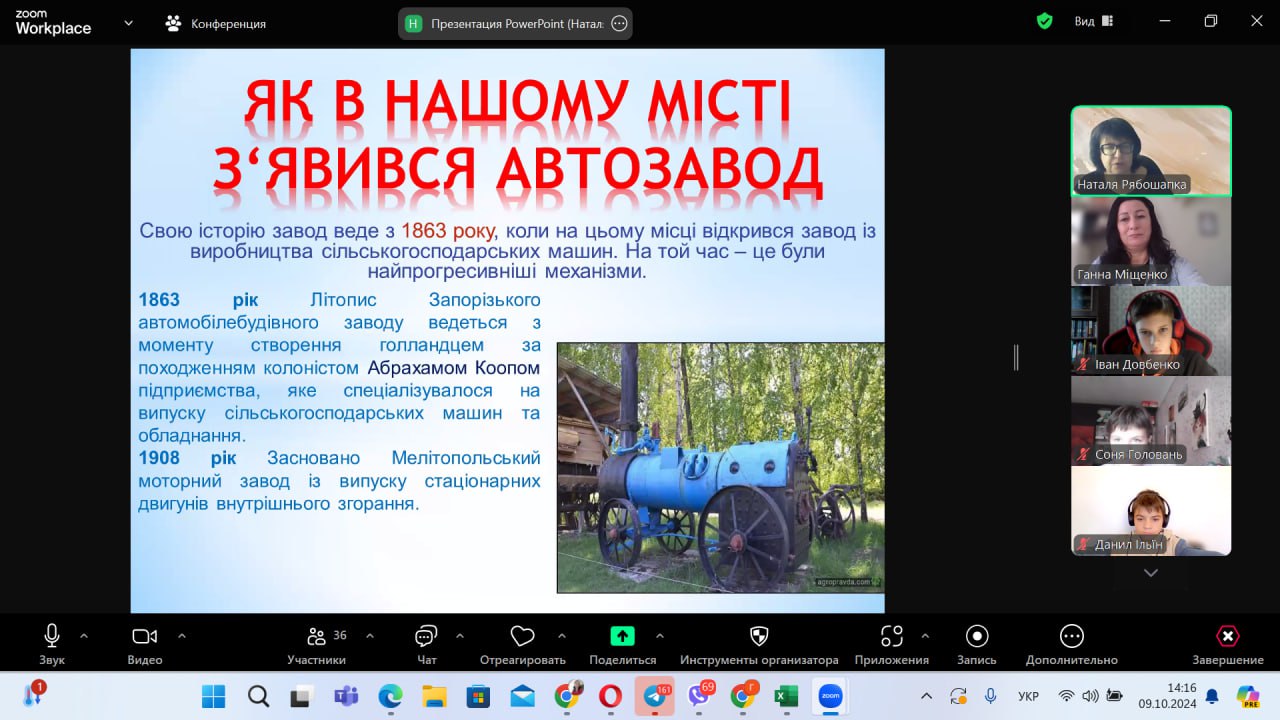This screenshot has width=1280, height=720.
Task: Open Telegram from the Windows taskbar
Action: (x=654, y=696)
